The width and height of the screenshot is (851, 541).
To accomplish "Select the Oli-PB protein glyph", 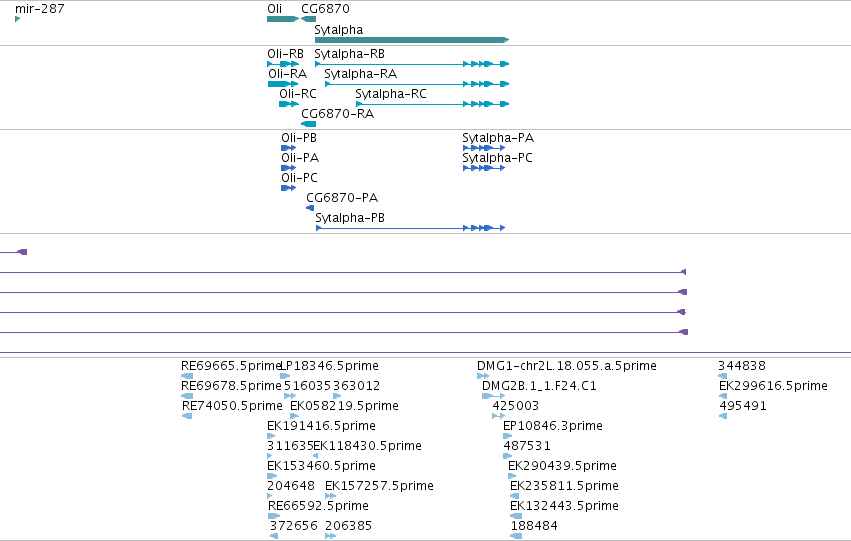I will 289,148.
